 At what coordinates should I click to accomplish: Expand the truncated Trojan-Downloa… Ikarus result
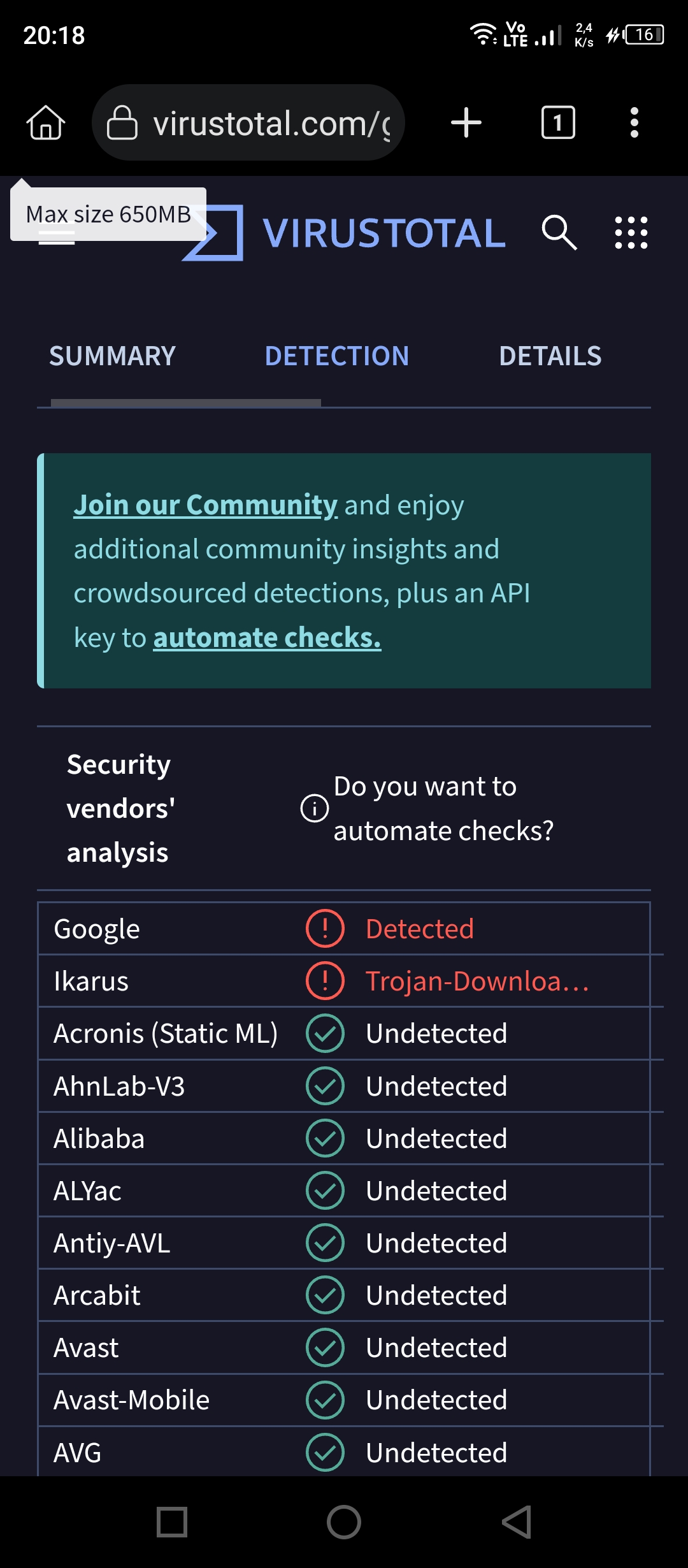(477, 981)
